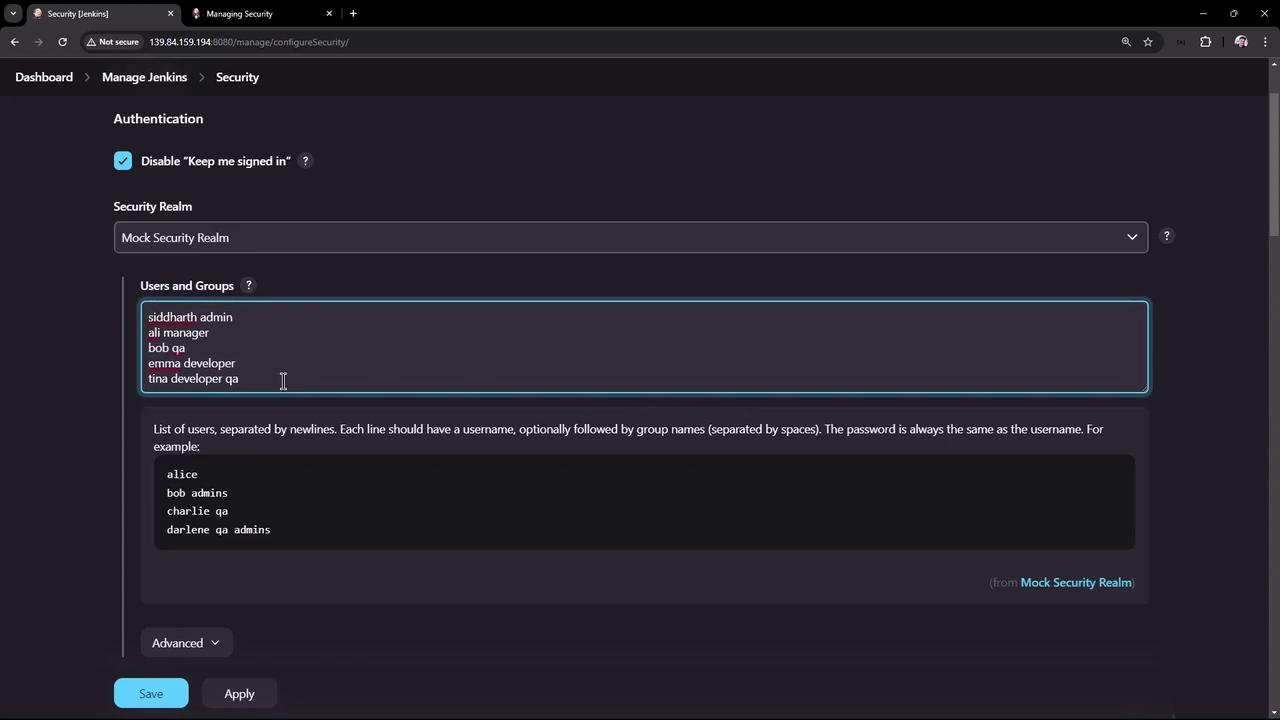The image size is (1280, 720).
Task: Open help for Users and Groups
Action: [x=249, y=285]
